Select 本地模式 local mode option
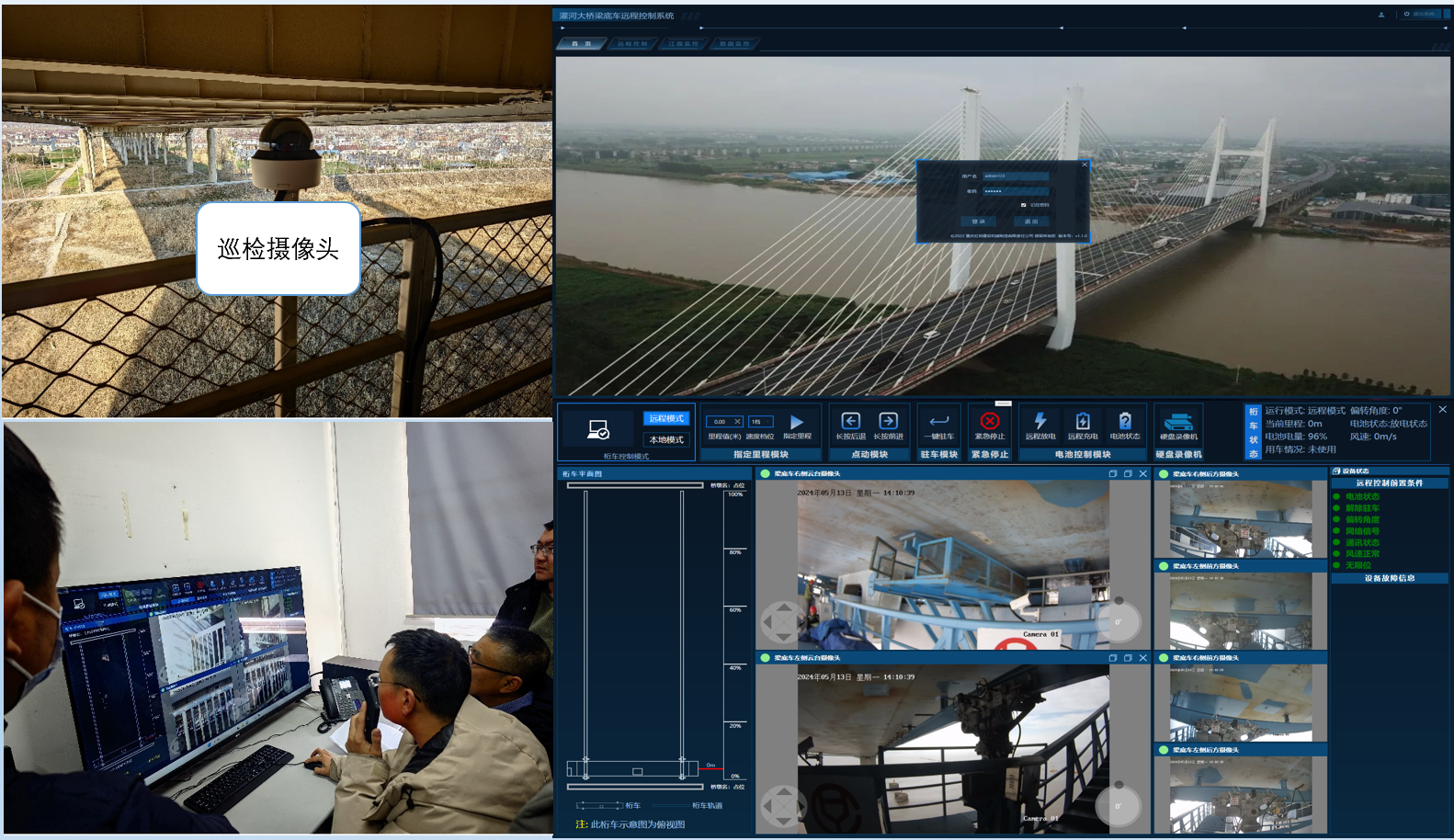1454x840 pixels. click(666, 440)
